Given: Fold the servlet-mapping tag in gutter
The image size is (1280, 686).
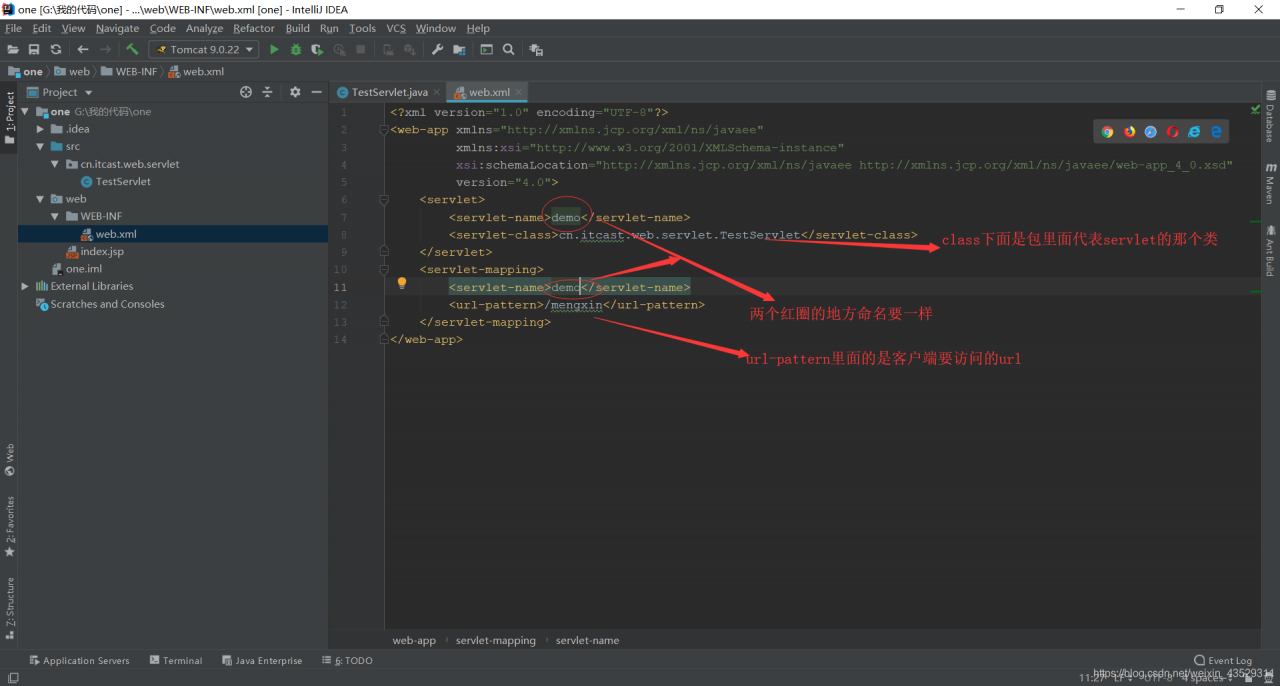Looking at the screenshot, I should (383, 270).
